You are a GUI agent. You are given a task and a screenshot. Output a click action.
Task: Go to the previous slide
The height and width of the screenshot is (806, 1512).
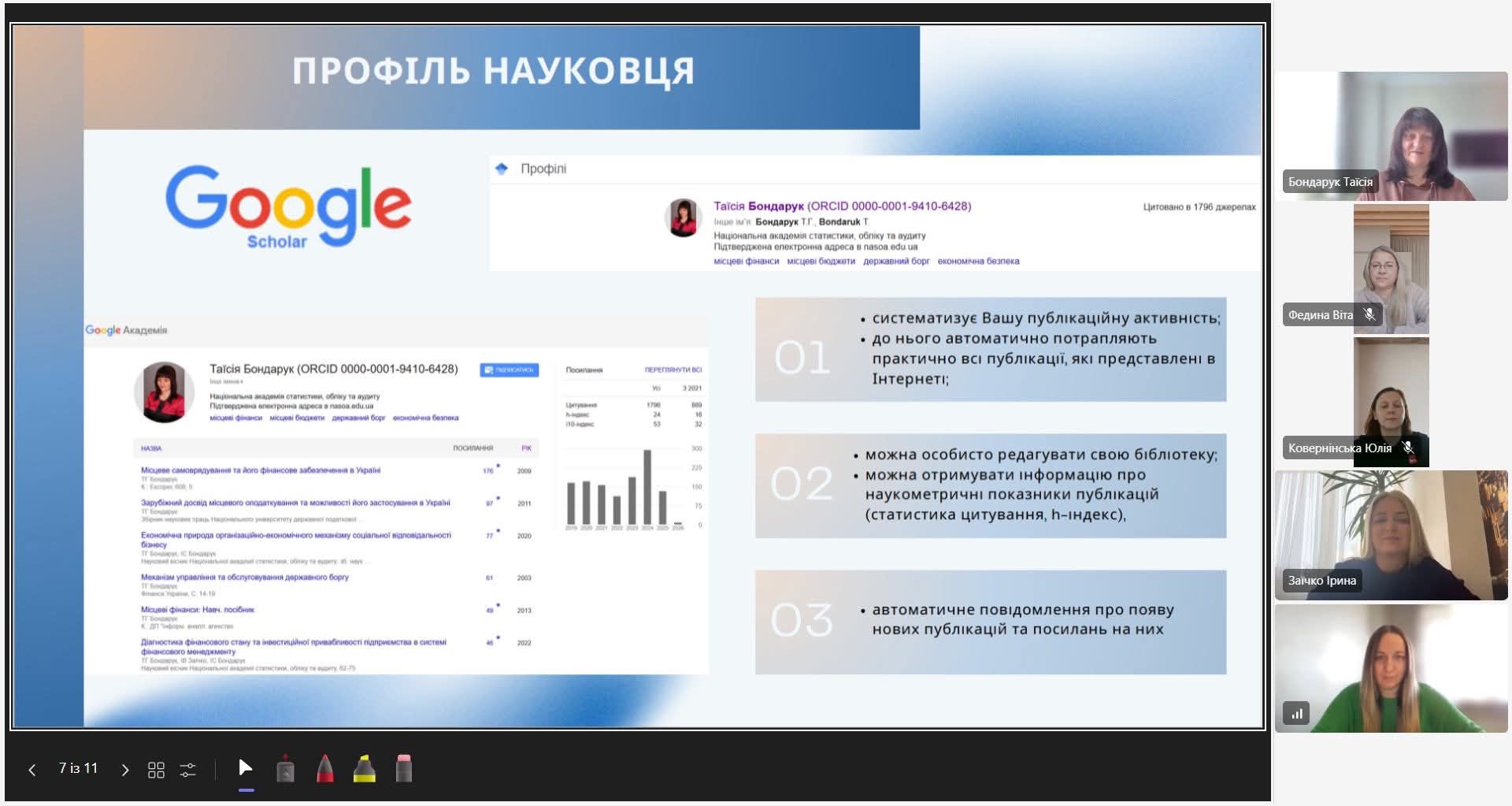pos(32,770)
